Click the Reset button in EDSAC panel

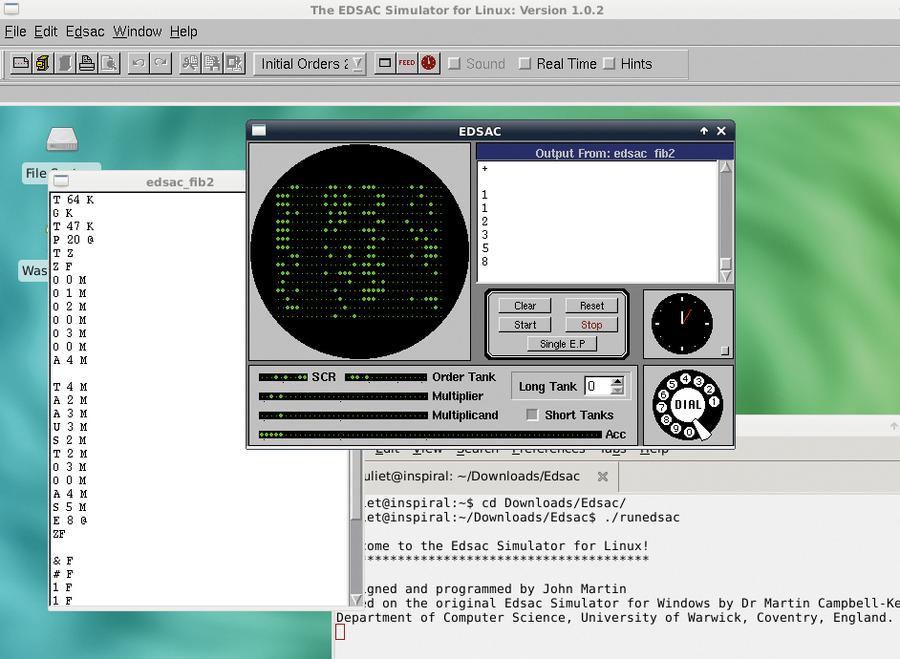tap(591, 306)
